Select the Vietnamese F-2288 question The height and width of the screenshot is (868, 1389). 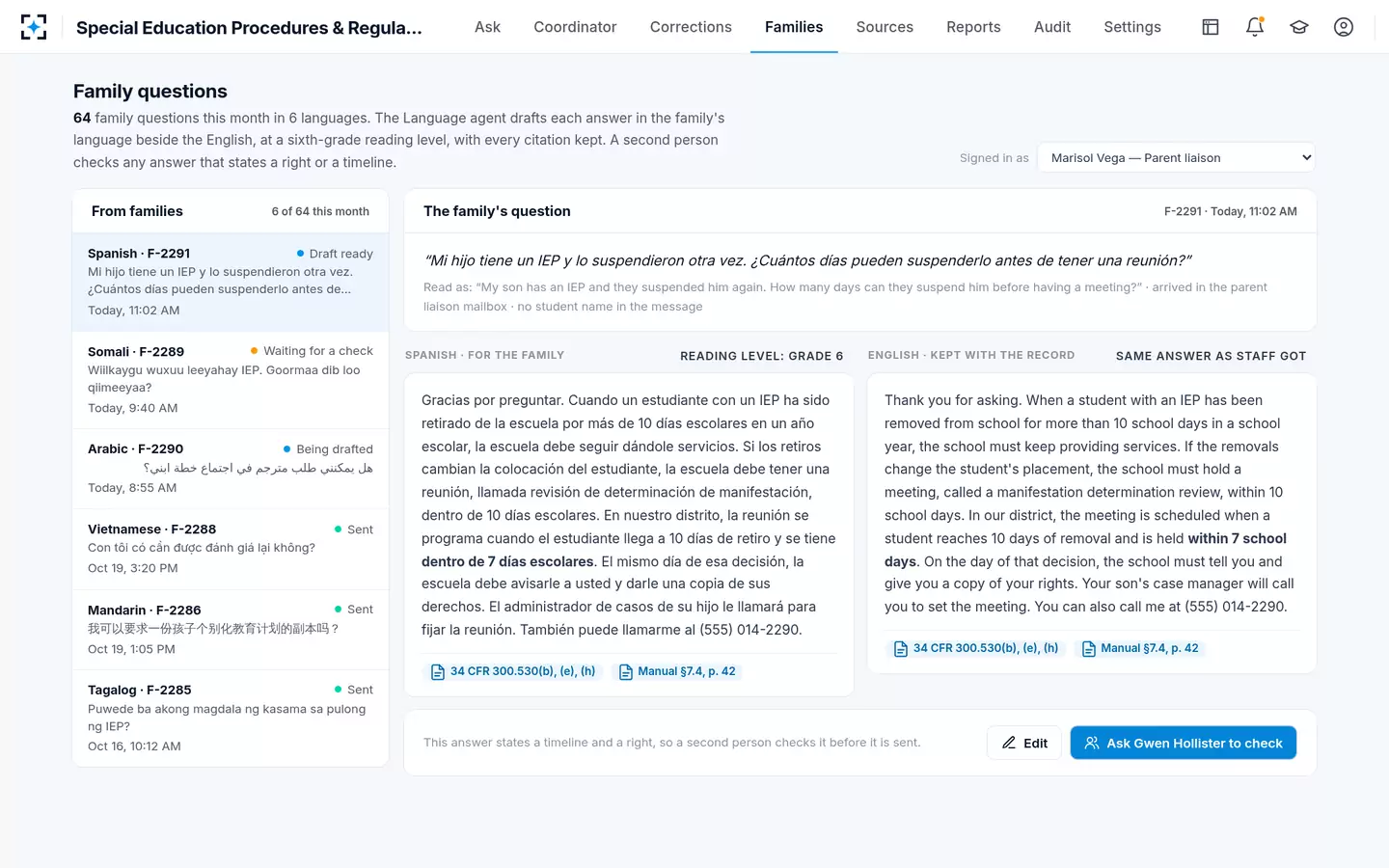click(231, 549)
